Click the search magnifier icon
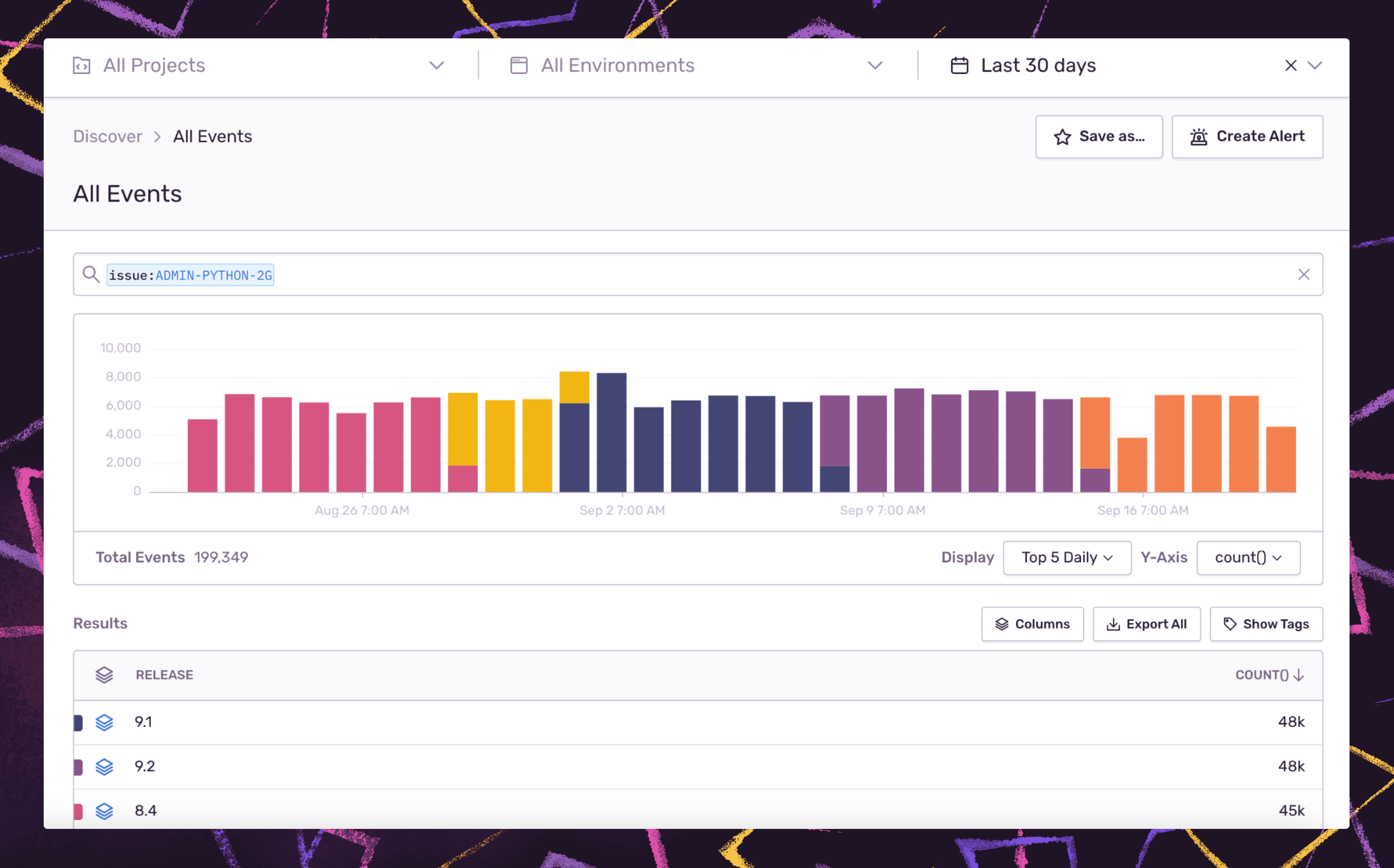1394x868 pixels. pos(91,275)
